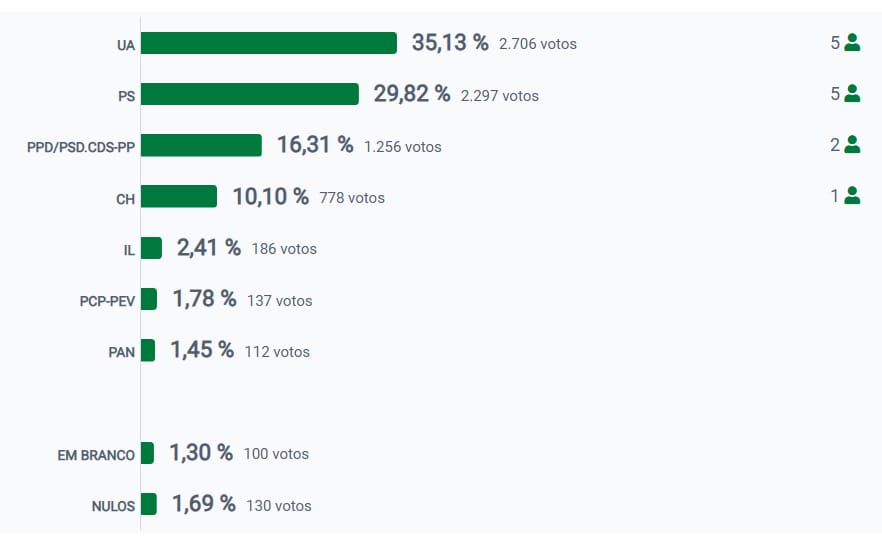Select the IL green bar
Screen dimensions: 882x546
pyautogui.click(x=151, y=248)
